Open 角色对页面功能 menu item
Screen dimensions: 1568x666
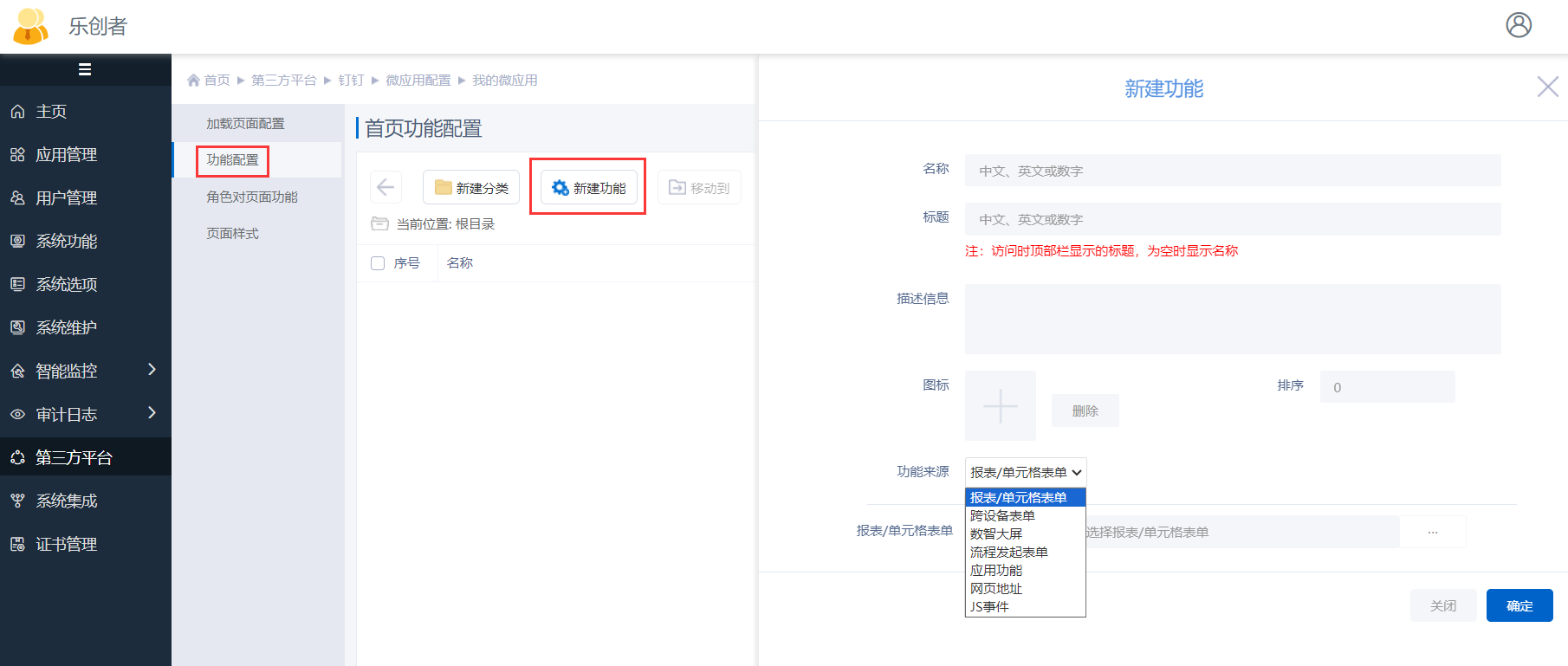pyautogui.click(x=252, y=197)
